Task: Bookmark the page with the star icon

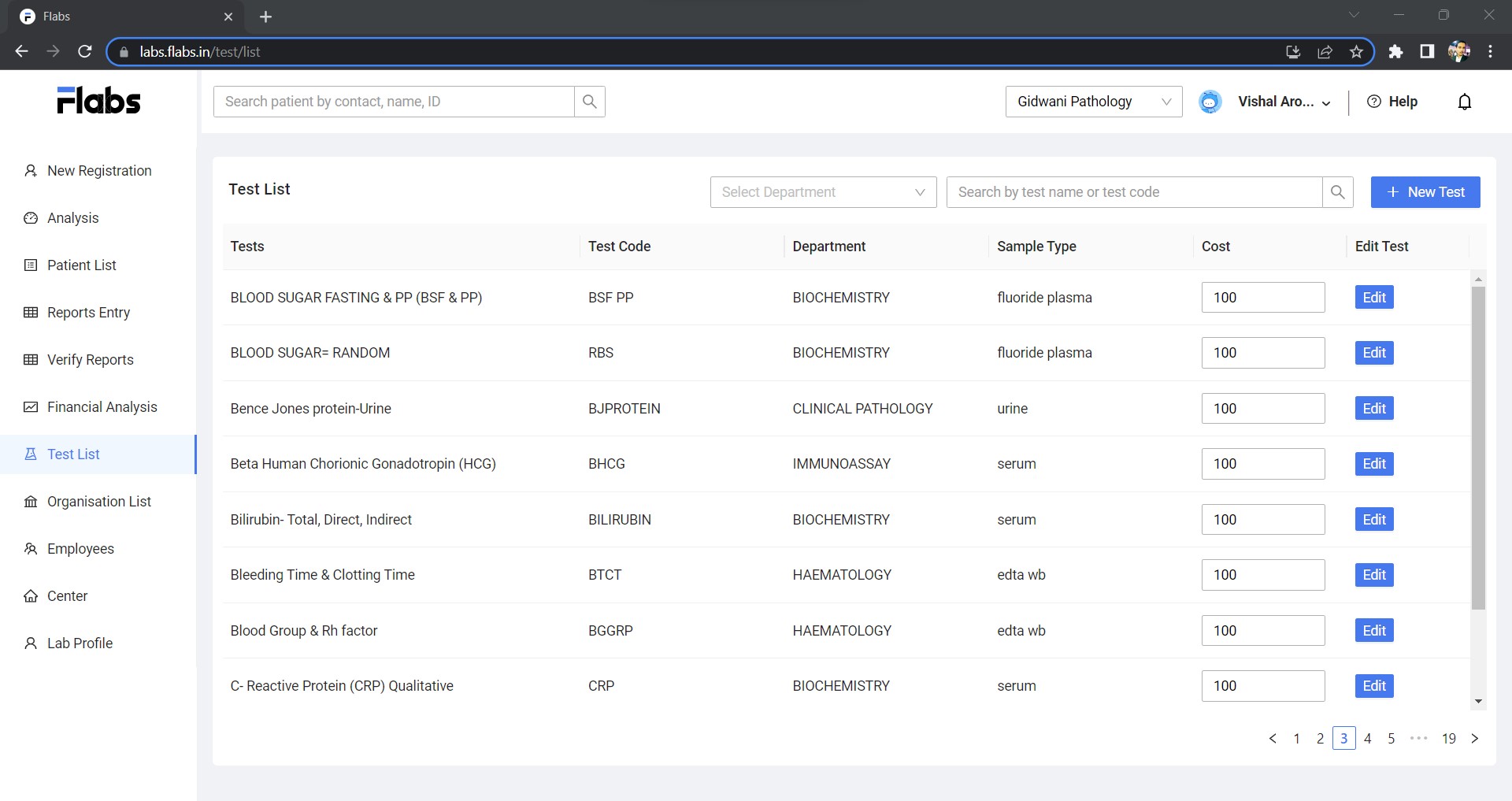Action: pyautogui.click(x=1356, y=51)
